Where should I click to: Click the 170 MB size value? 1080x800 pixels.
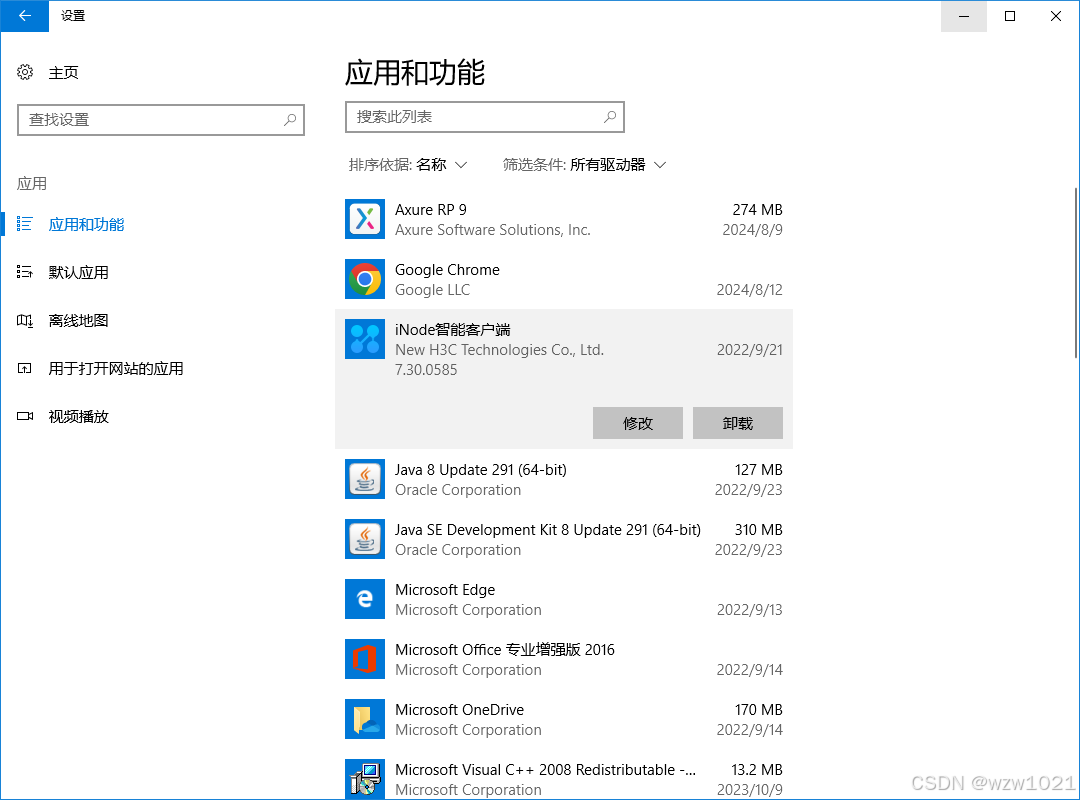tap(758, 709)
